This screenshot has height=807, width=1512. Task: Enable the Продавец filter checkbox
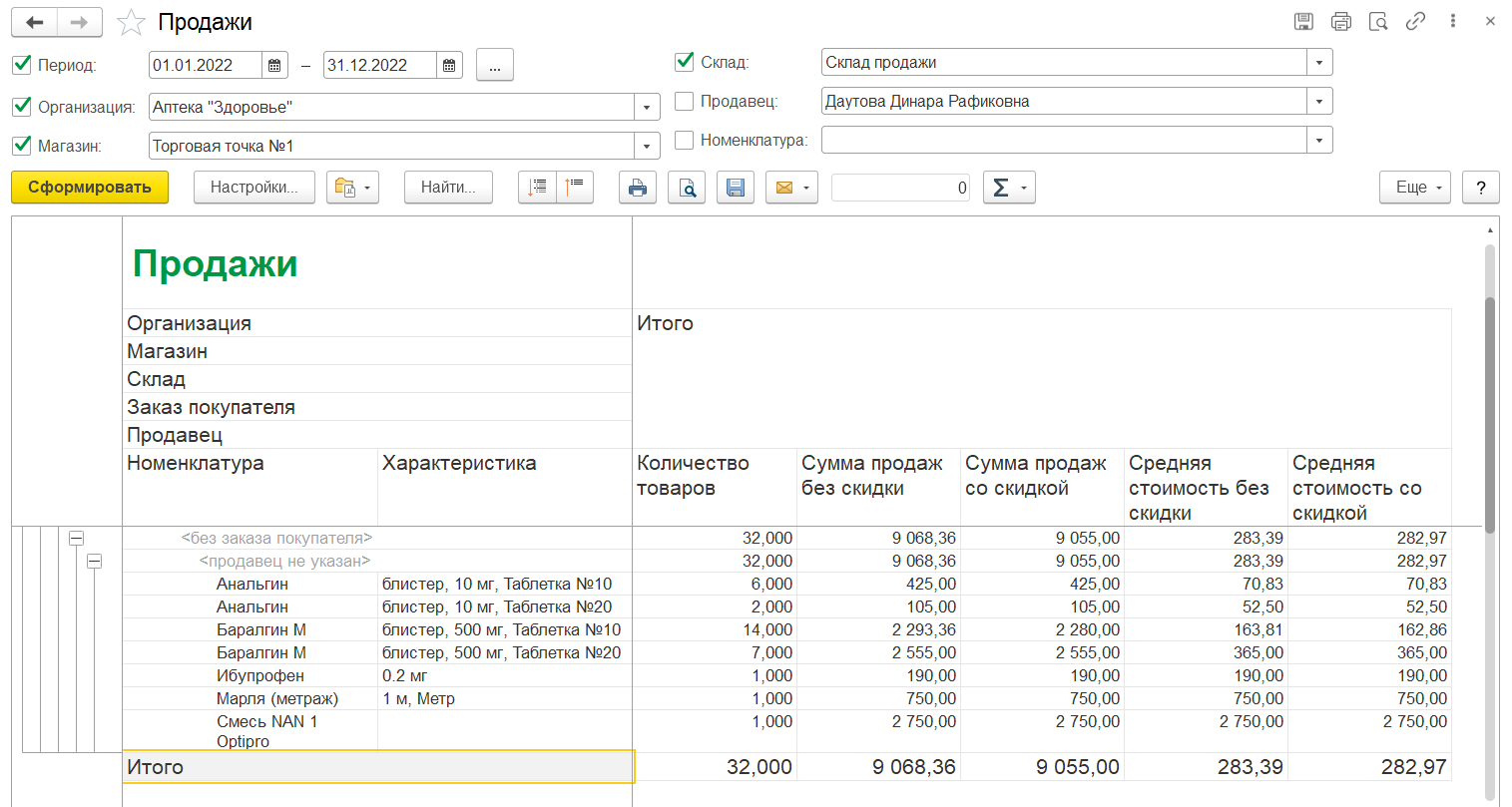pos(685,101)
